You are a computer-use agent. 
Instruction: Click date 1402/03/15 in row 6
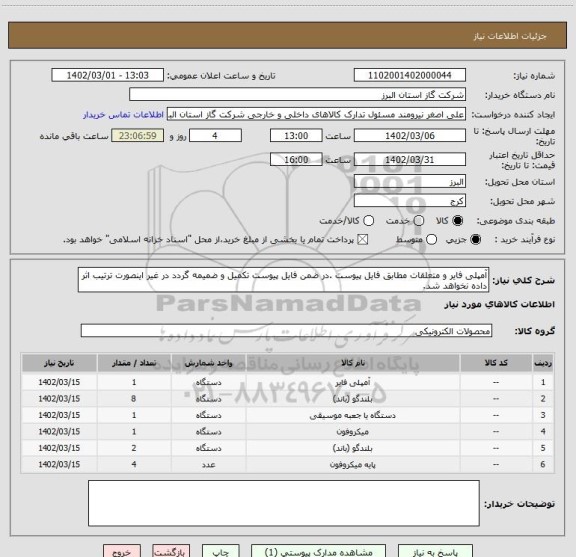click(59, 464)
